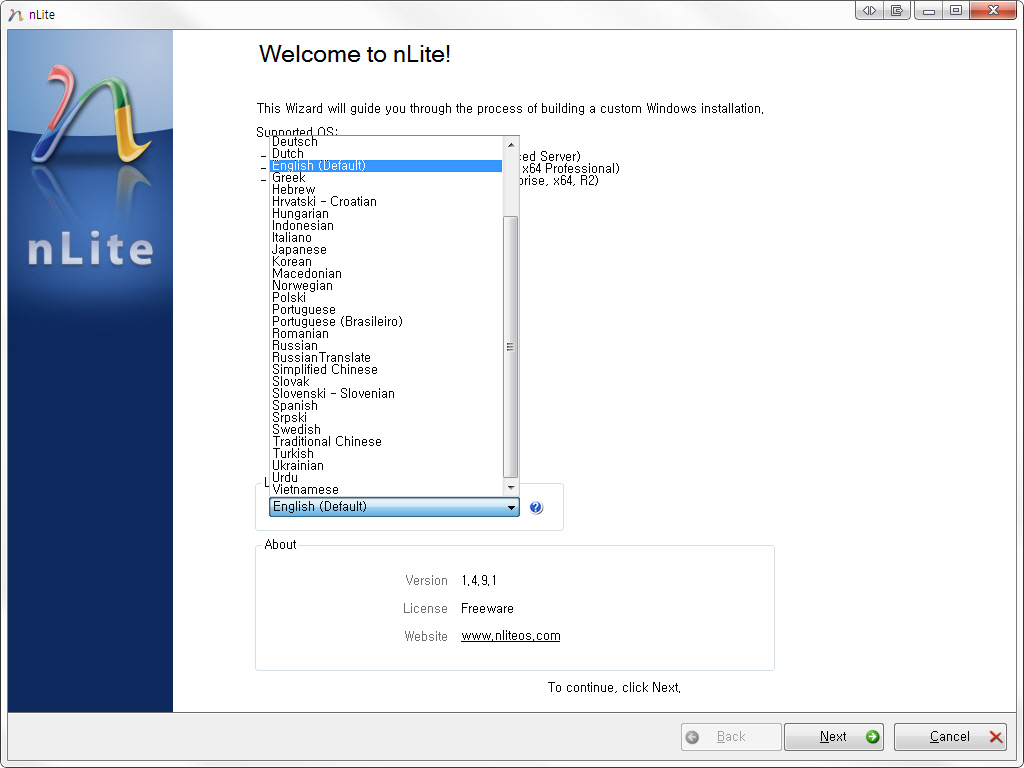Click the Cancel button
This screenshot has width=1024, height=768.
[950, 737]
